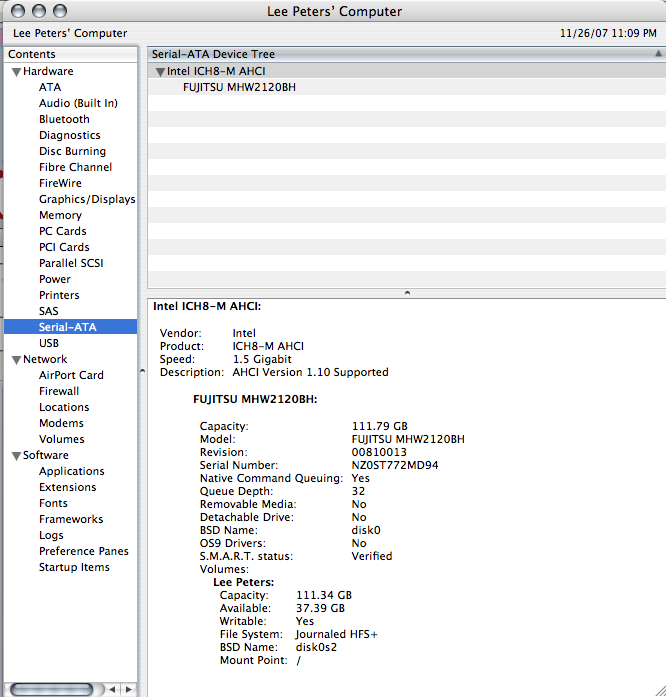
Task: Select PC Cards
Action: pyautogui.click(x=63, y=231)
